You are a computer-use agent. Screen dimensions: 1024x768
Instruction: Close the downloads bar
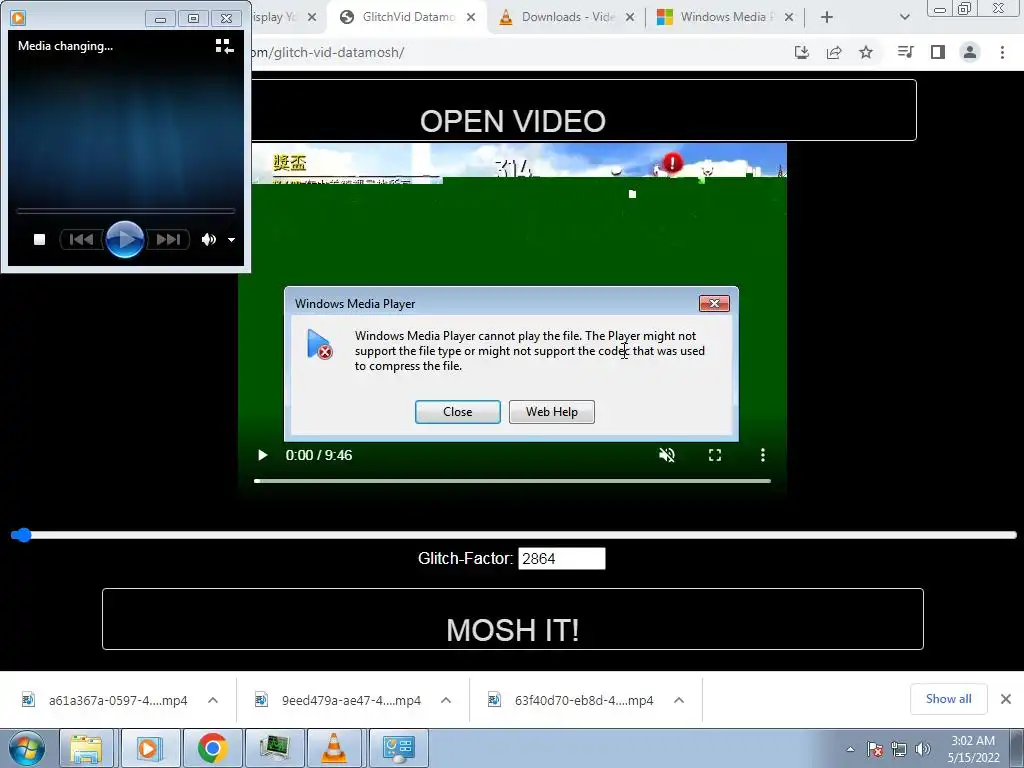(1006, 699)
